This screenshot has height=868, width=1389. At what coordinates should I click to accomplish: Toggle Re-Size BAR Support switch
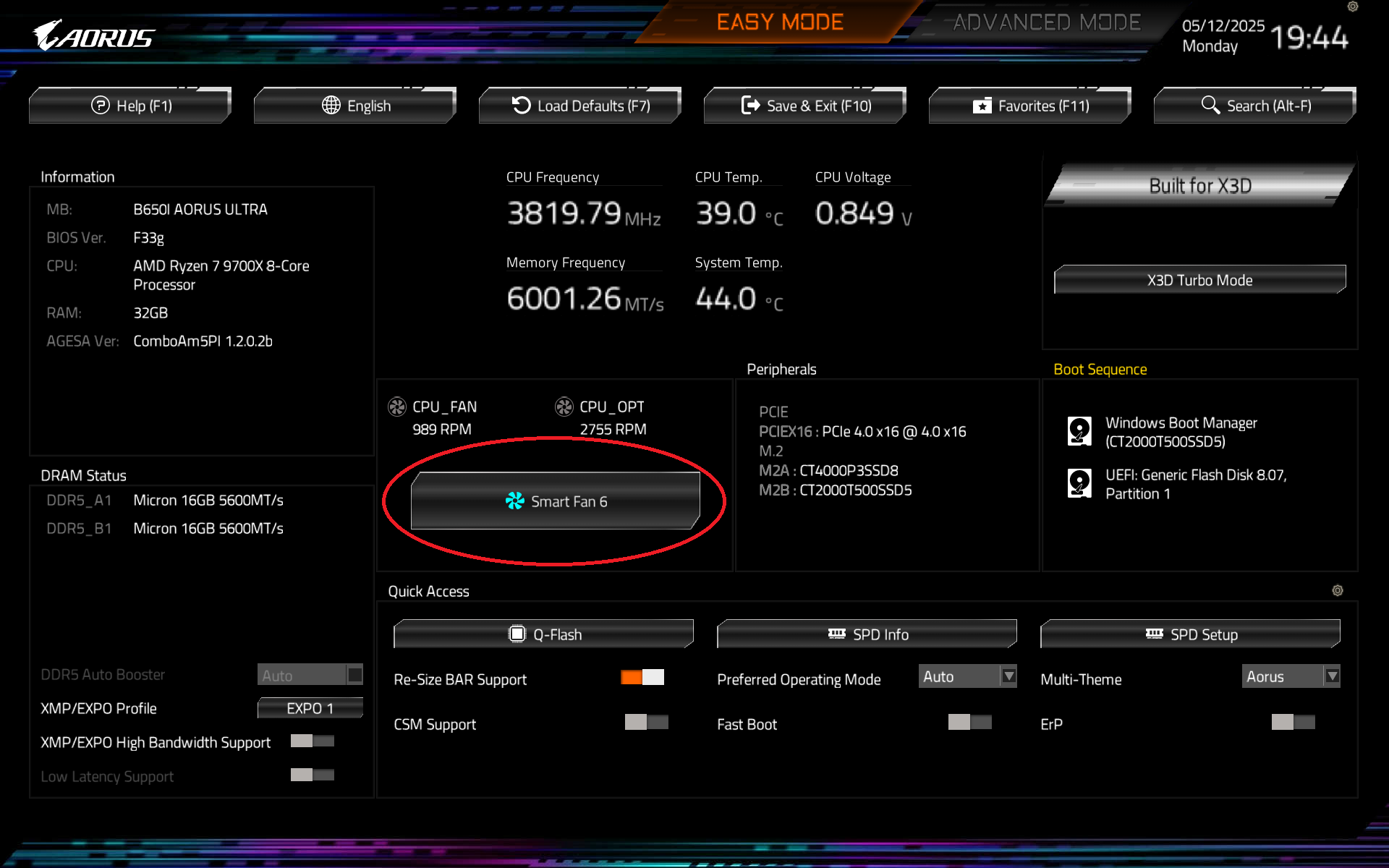(642, 678)
